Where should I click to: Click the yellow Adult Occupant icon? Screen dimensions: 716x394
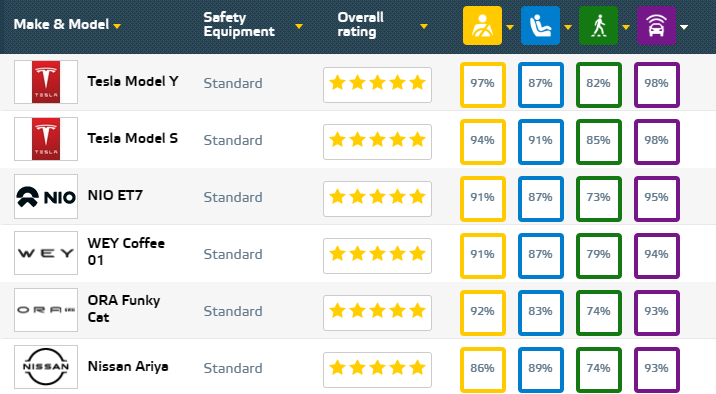click(x=482, y=26)
